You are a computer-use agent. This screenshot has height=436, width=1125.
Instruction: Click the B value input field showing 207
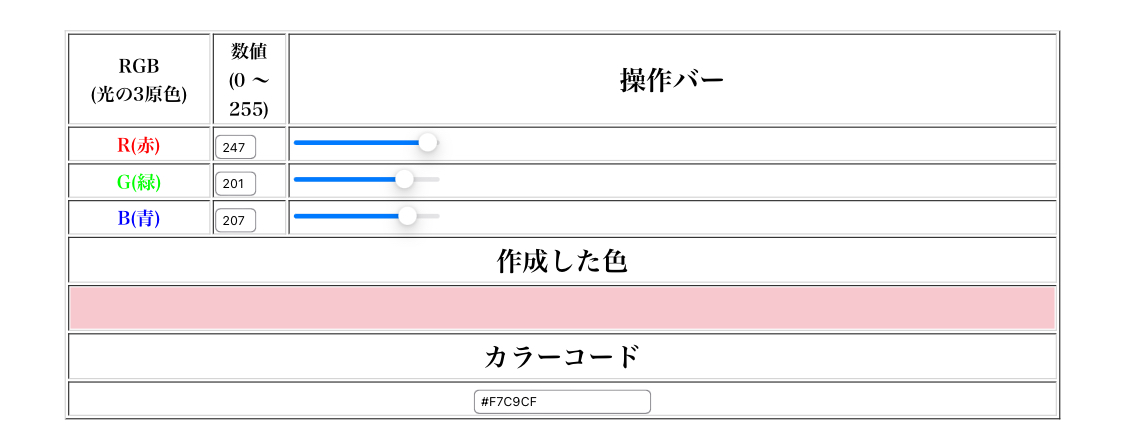coord(235,220)
